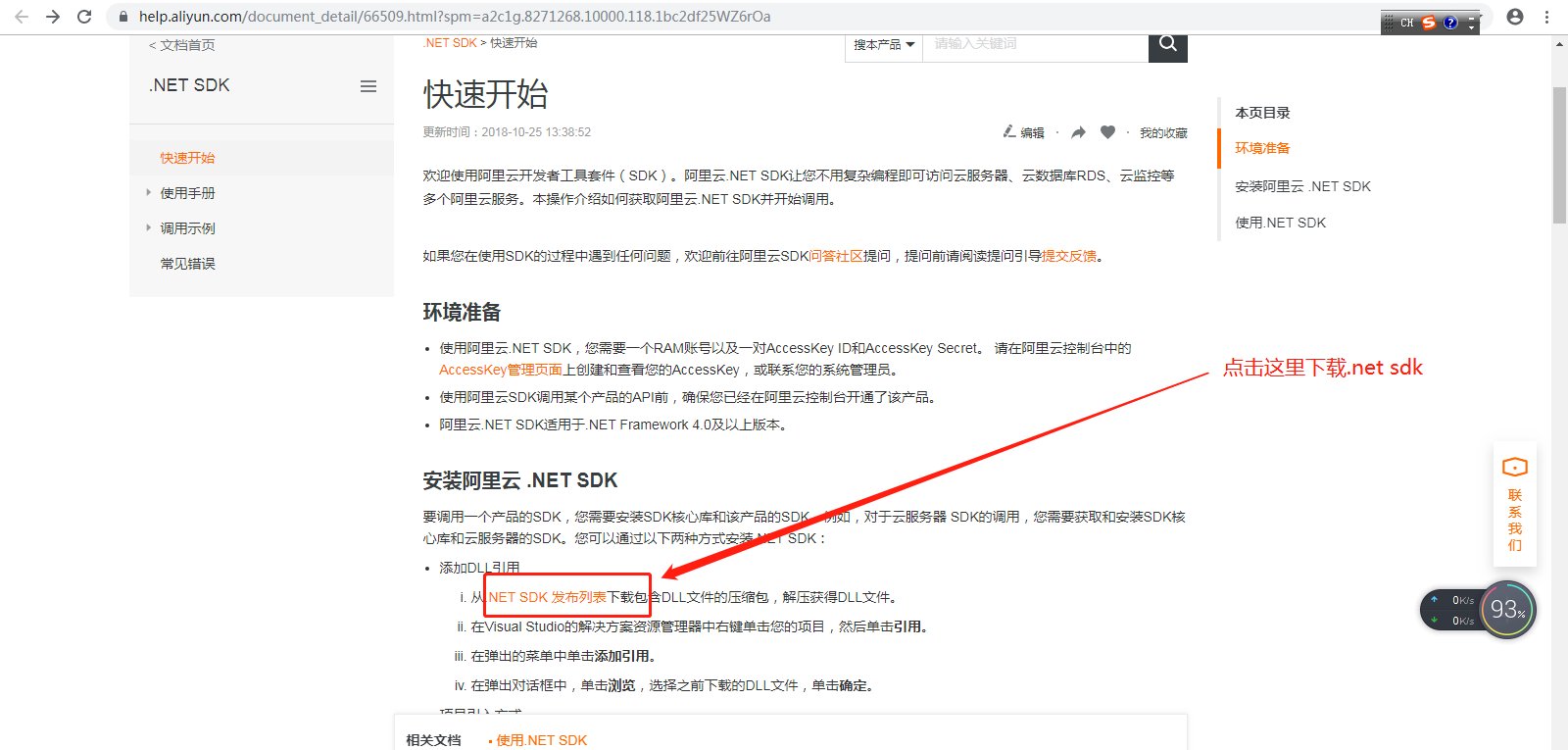Expand the 使用手册 sidebar section
The width and height of the screenshot is (1568, 750).
[187, 193]
